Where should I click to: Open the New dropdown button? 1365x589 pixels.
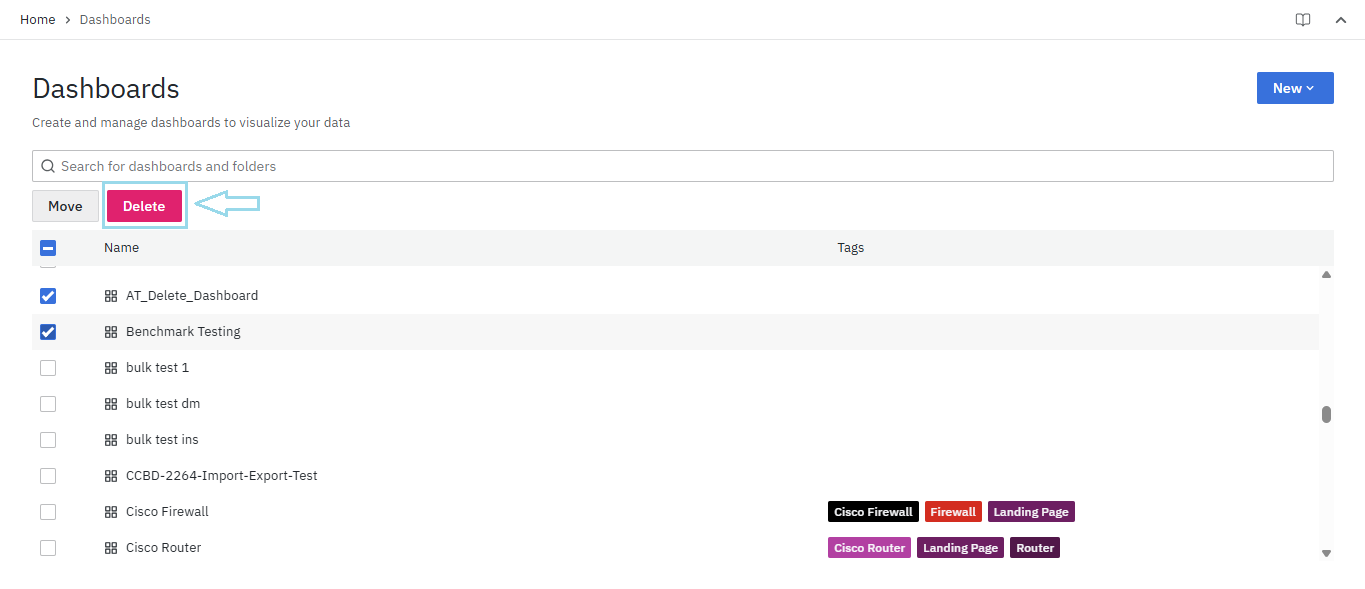[1294, 88]
